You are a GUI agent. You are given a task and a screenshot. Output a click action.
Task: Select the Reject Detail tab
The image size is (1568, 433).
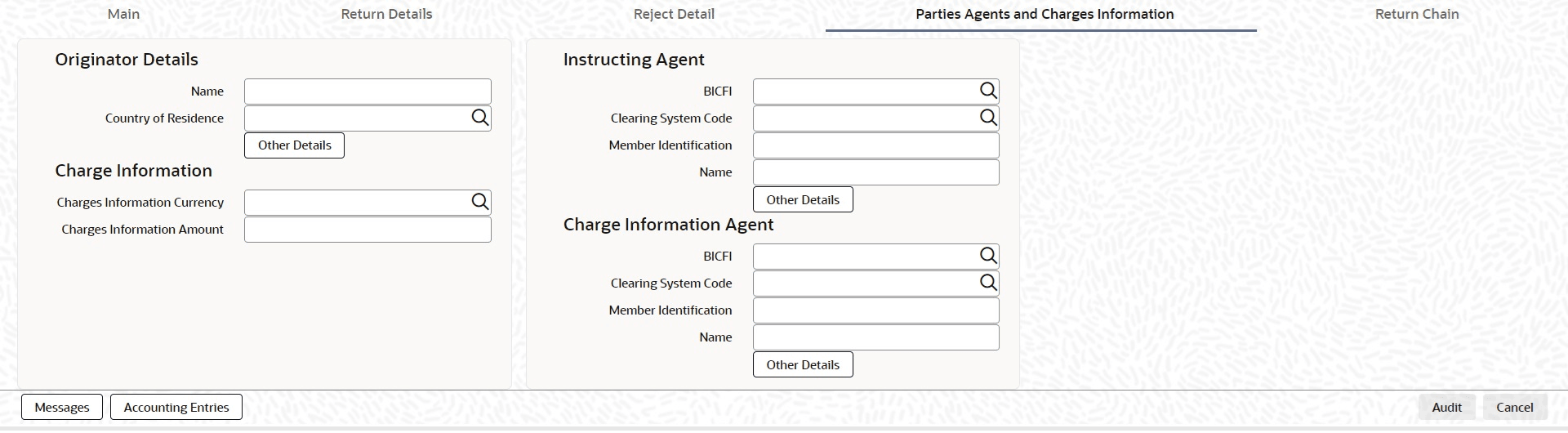click(674, 14)
